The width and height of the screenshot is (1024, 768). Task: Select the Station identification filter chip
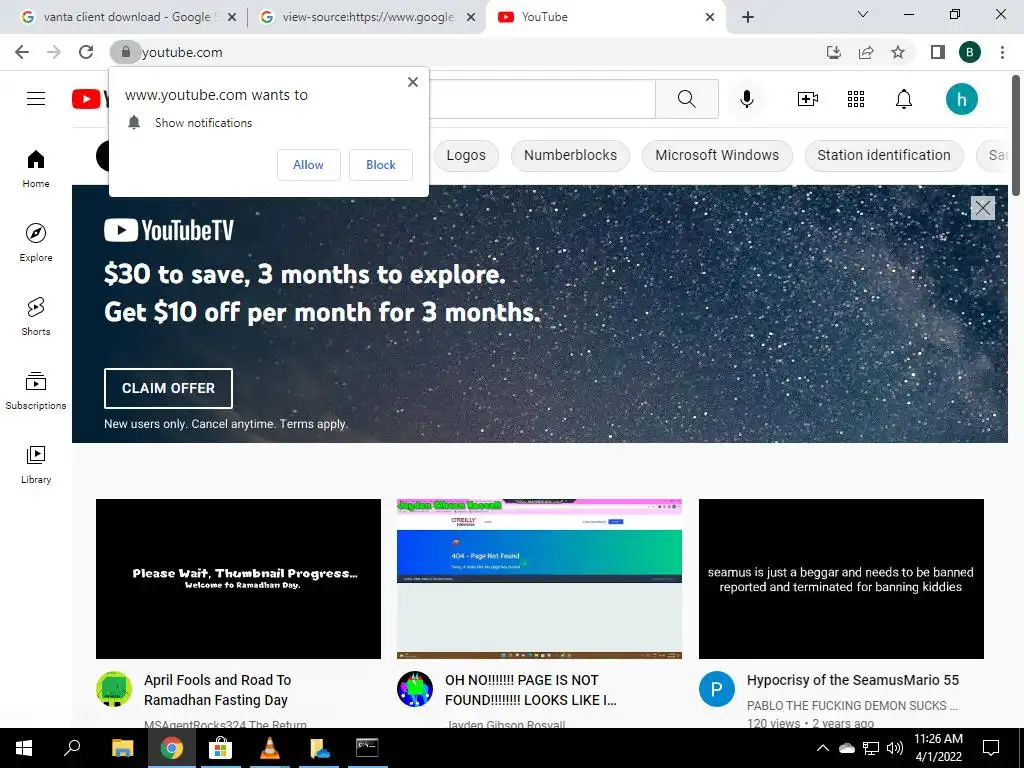pyautogui.click(x=884, y=155)
